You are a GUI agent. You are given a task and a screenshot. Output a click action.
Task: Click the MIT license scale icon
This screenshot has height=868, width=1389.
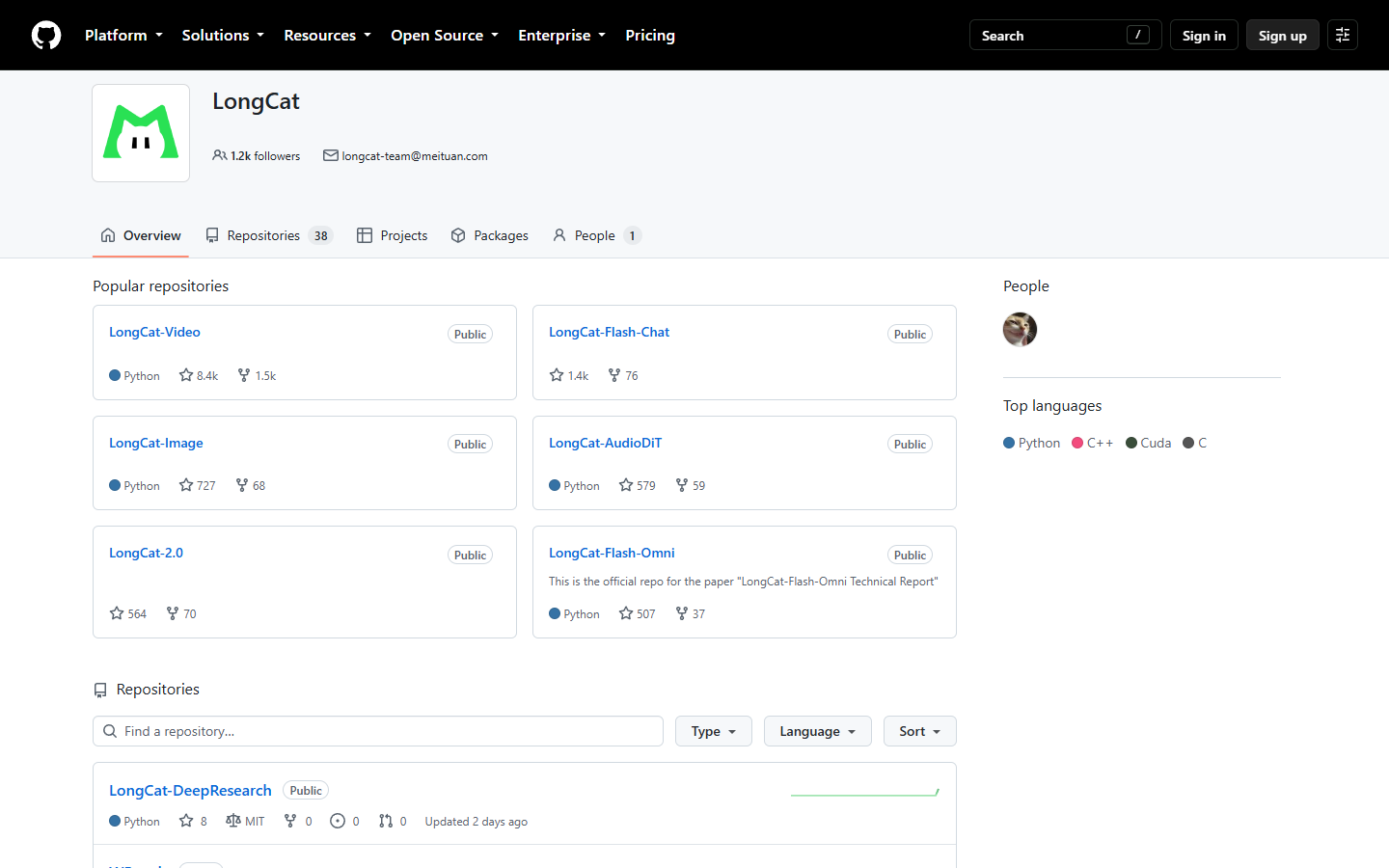click(x=233, y=821)
